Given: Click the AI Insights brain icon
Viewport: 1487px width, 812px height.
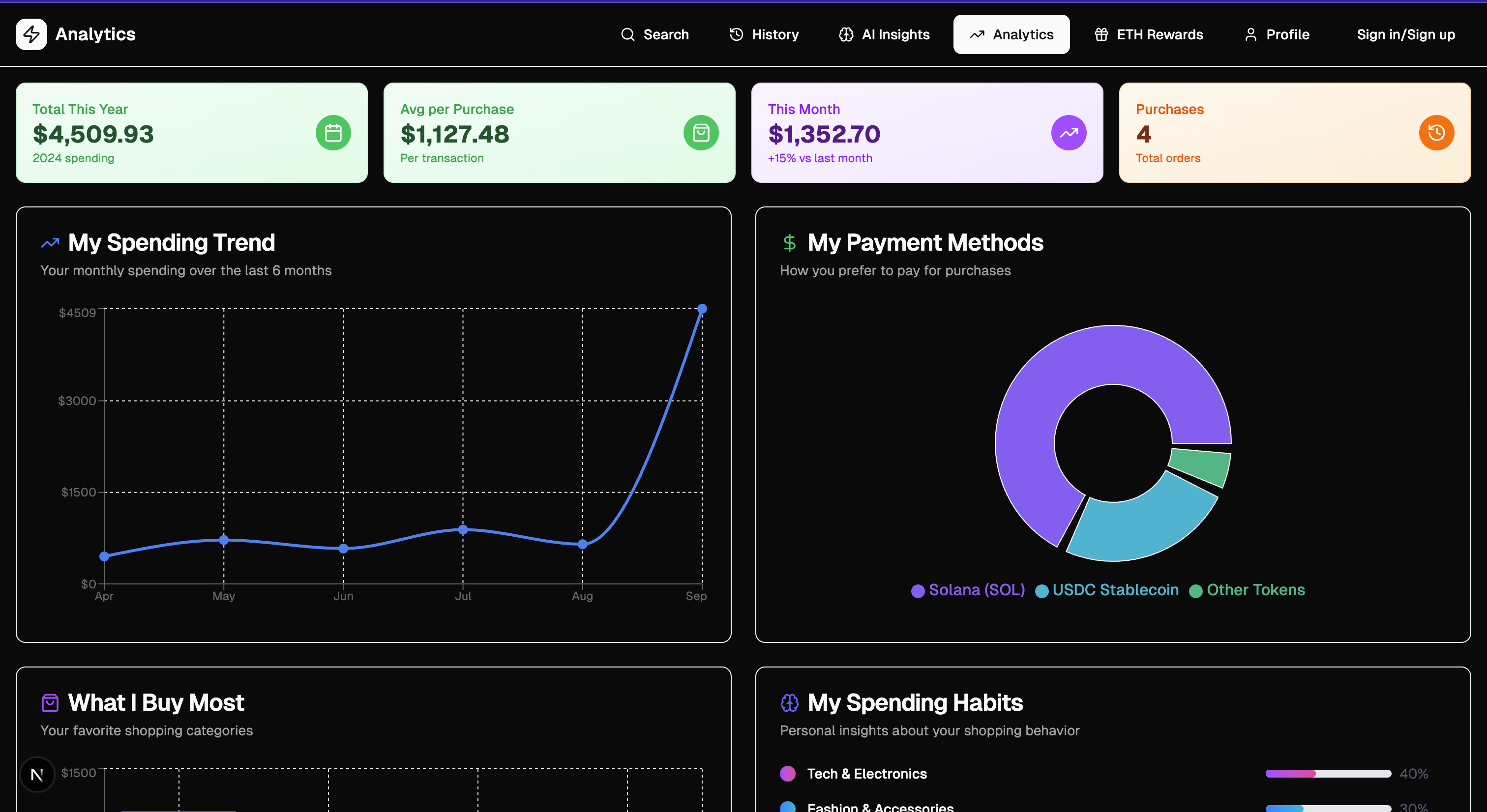Looking at the screenshot, I should tap(846, 34).
